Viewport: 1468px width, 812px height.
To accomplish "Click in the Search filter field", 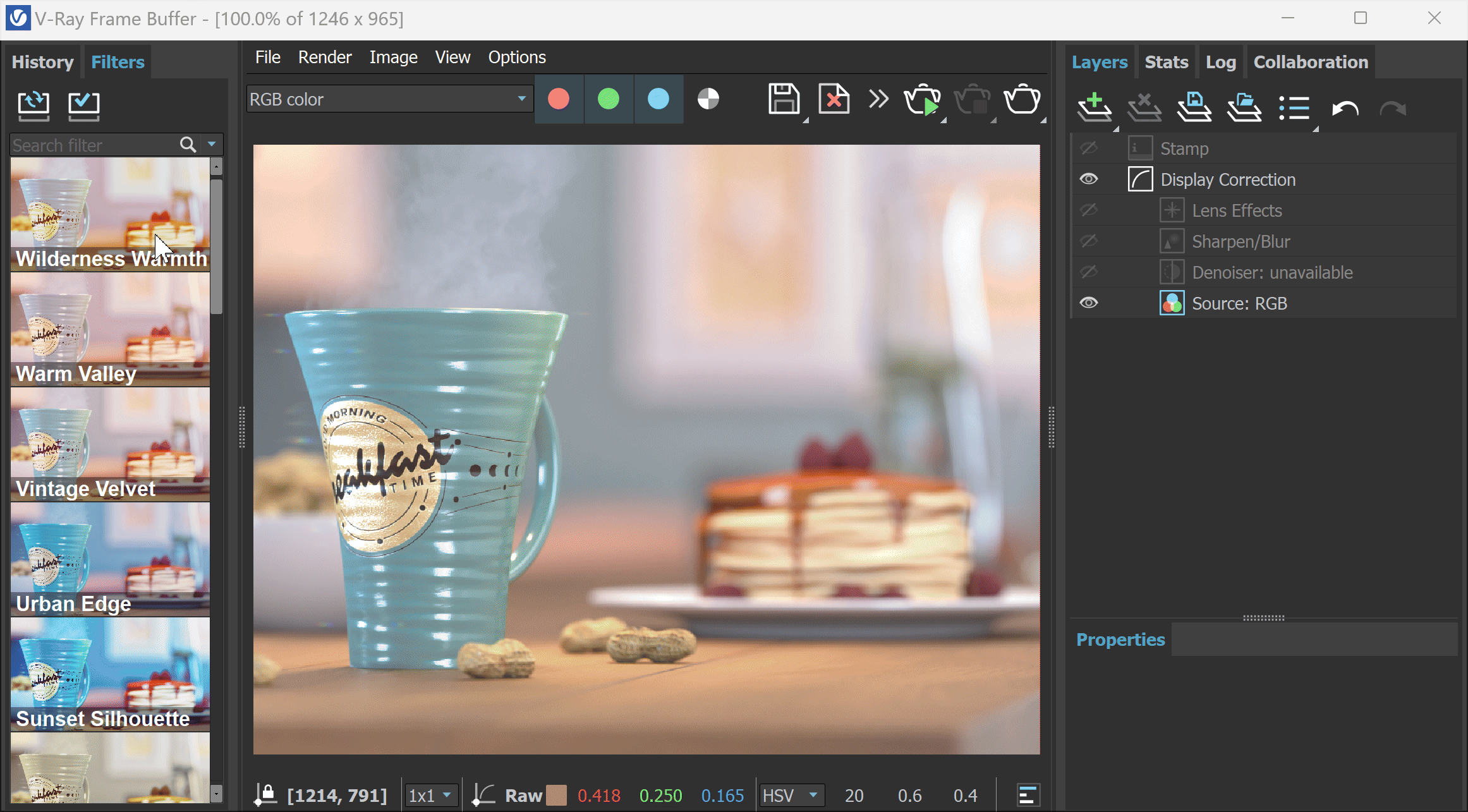I will point(95,145).
